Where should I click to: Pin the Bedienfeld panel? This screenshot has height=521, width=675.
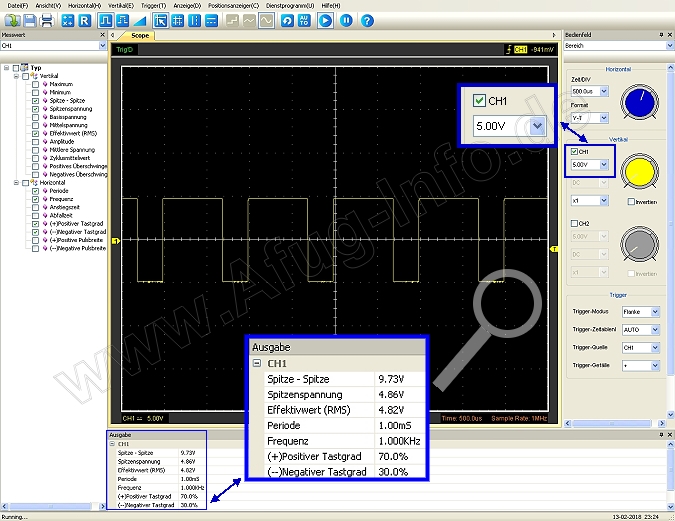point(661,34)
